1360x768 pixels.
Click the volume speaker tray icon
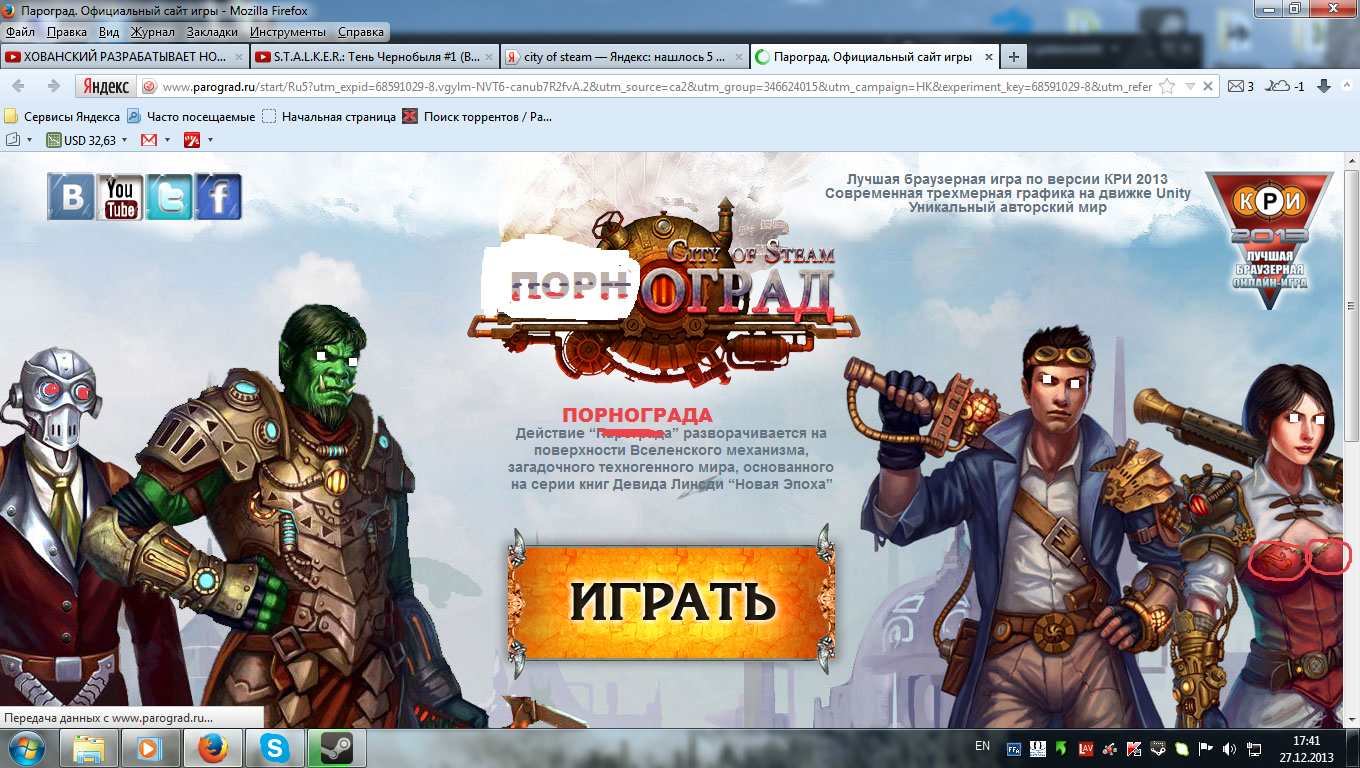(1229, 747)
